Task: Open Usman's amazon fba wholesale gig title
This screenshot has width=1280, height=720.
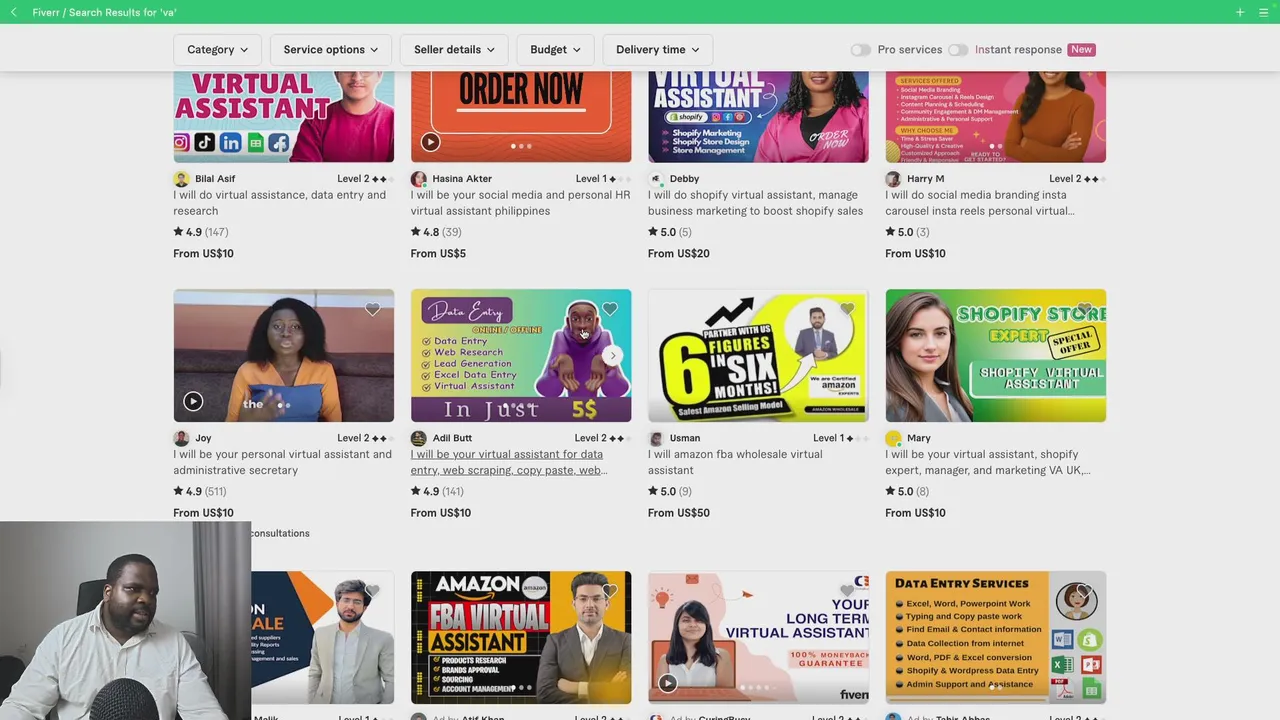Action: 735,462
